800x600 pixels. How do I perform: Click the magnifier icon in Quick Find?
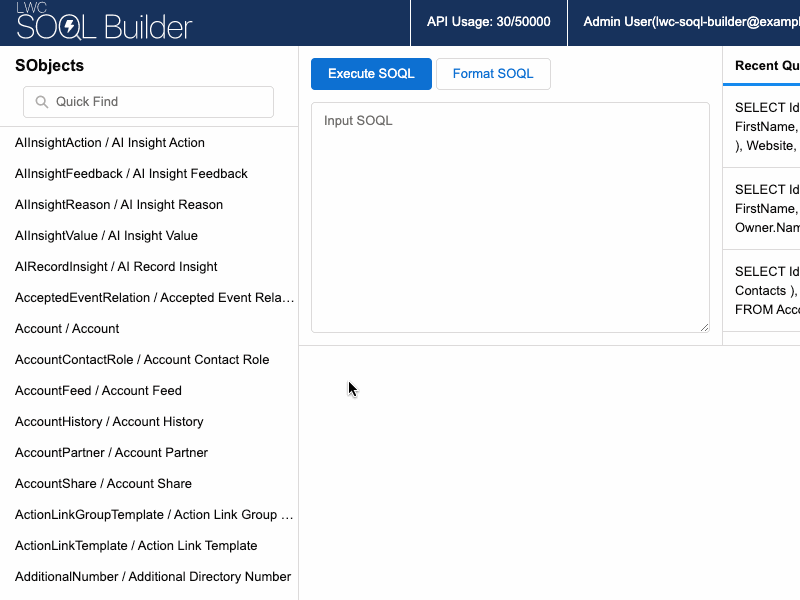40,102
